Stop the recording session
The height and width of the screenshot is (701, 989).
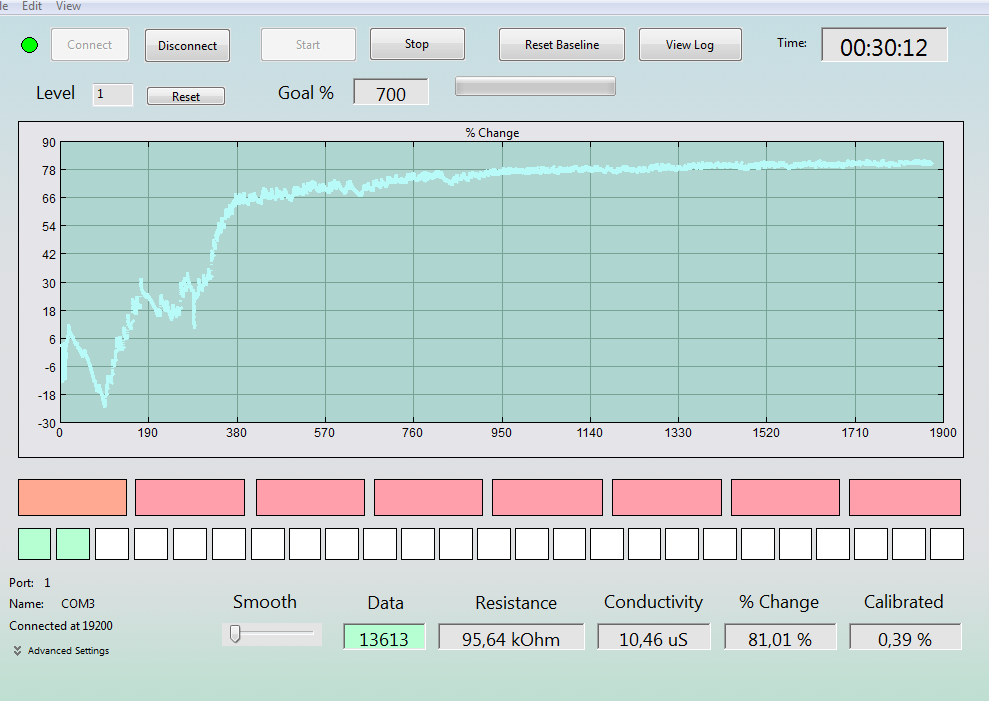click(x=417, y=44)
